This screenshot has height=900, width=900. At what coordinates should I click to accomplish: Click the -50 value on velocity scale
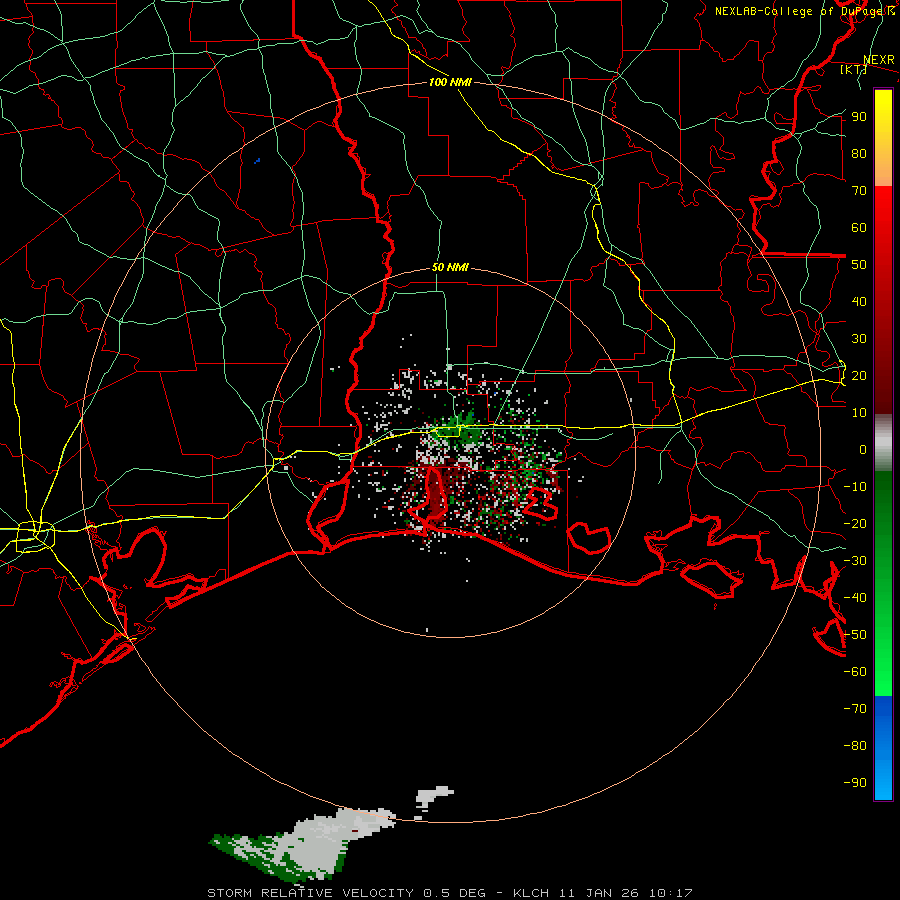point(855,635)
